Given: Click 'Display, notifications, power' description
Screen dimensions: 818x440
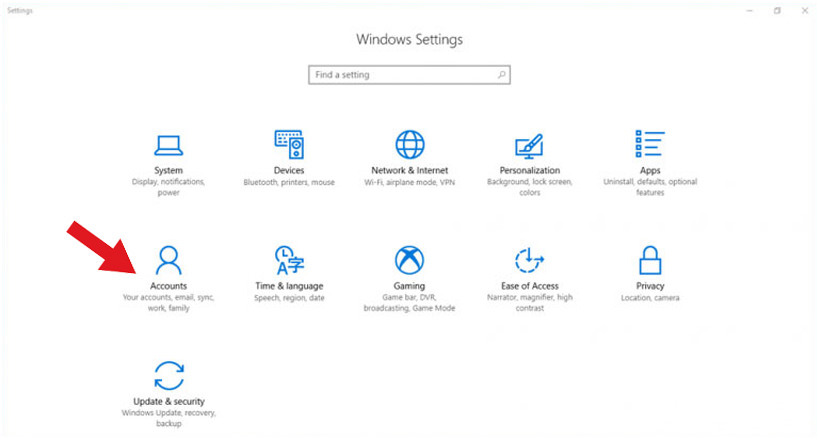Looking at the screenshot, I should click(169, 187).
